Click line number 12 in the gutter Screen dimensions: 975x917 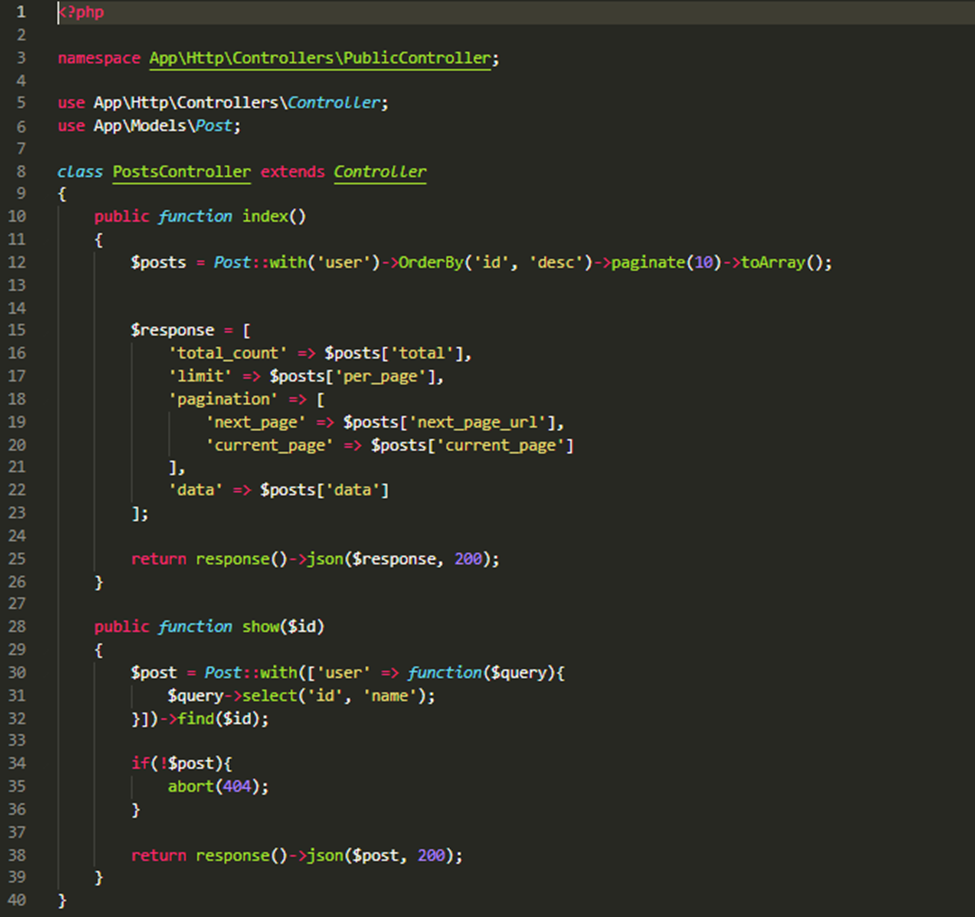[x=16, y=262]
